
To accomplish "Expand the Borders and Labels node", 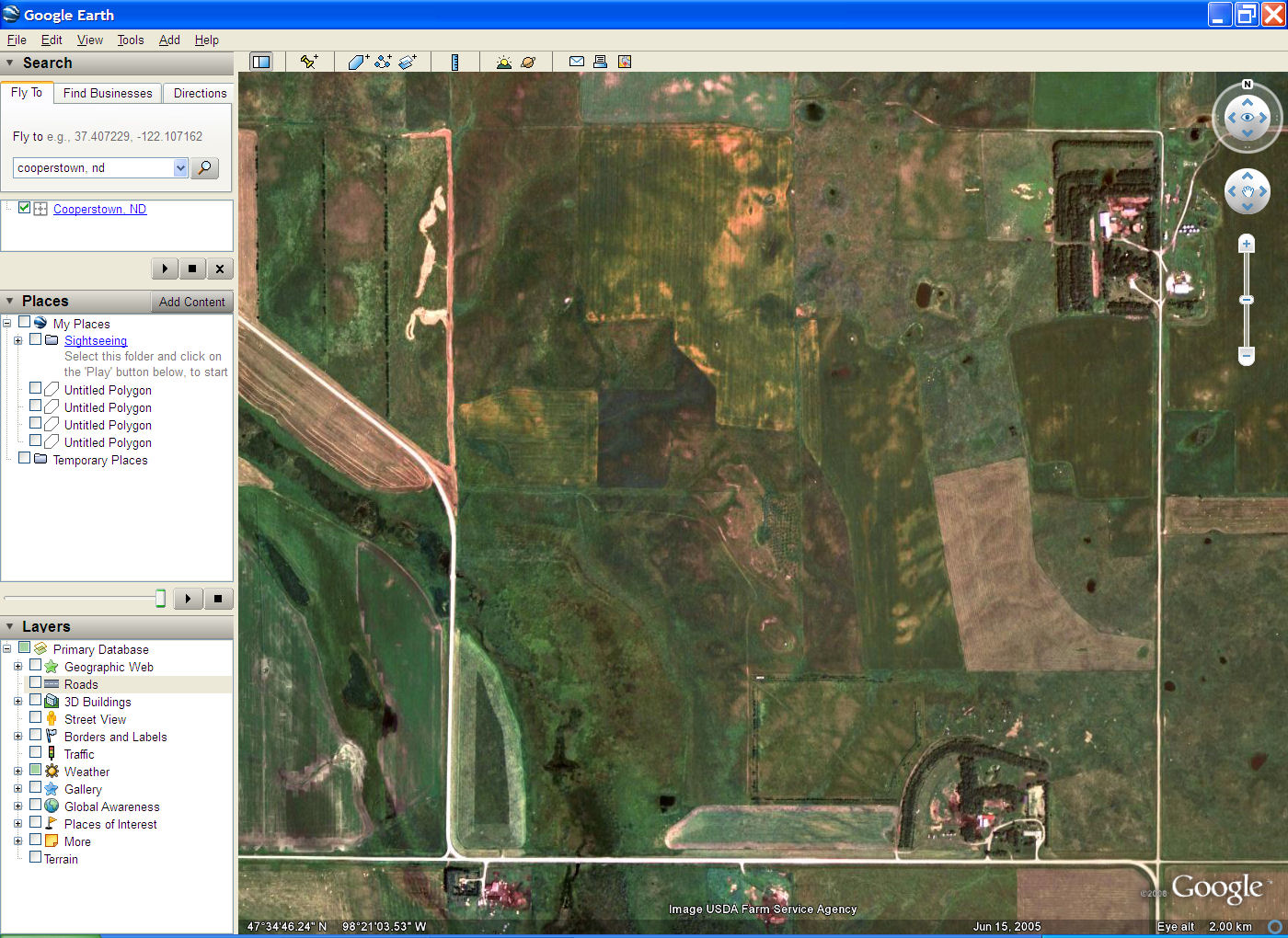I will tap(17, 736).
